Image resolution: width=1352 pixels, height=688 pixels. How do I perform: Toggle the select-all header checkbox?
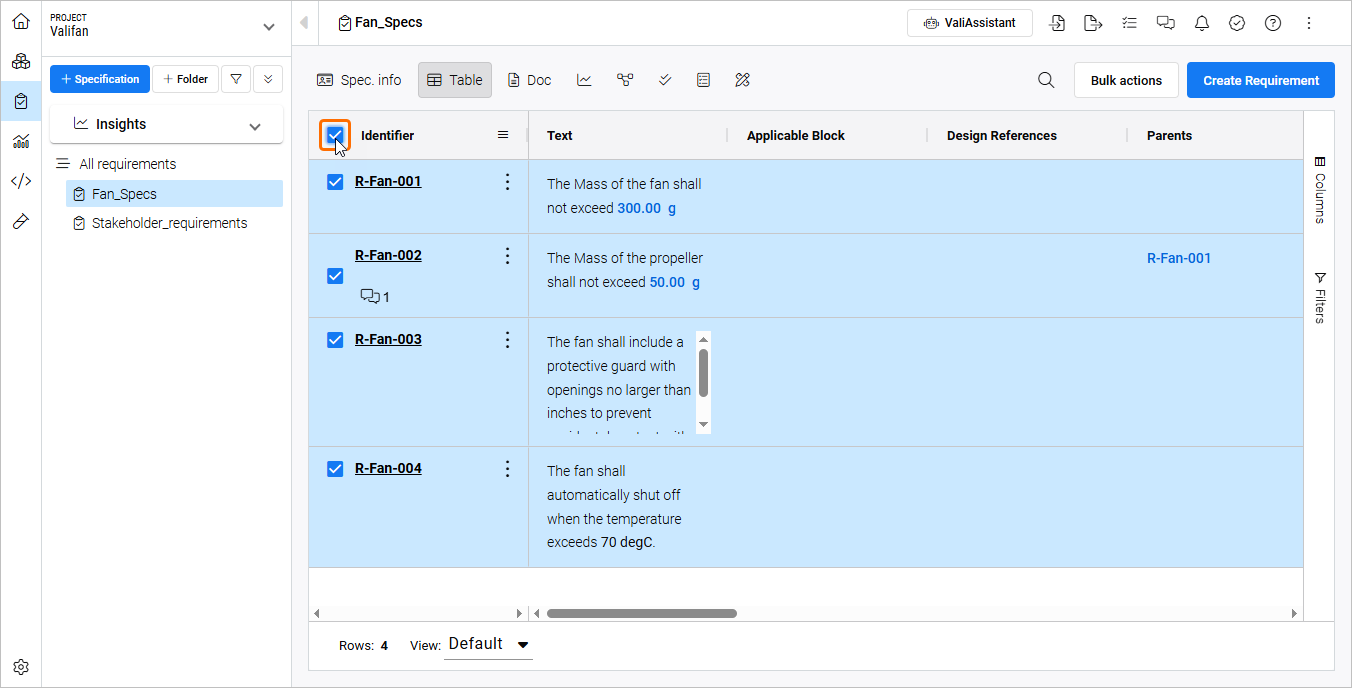click(336, 135)
